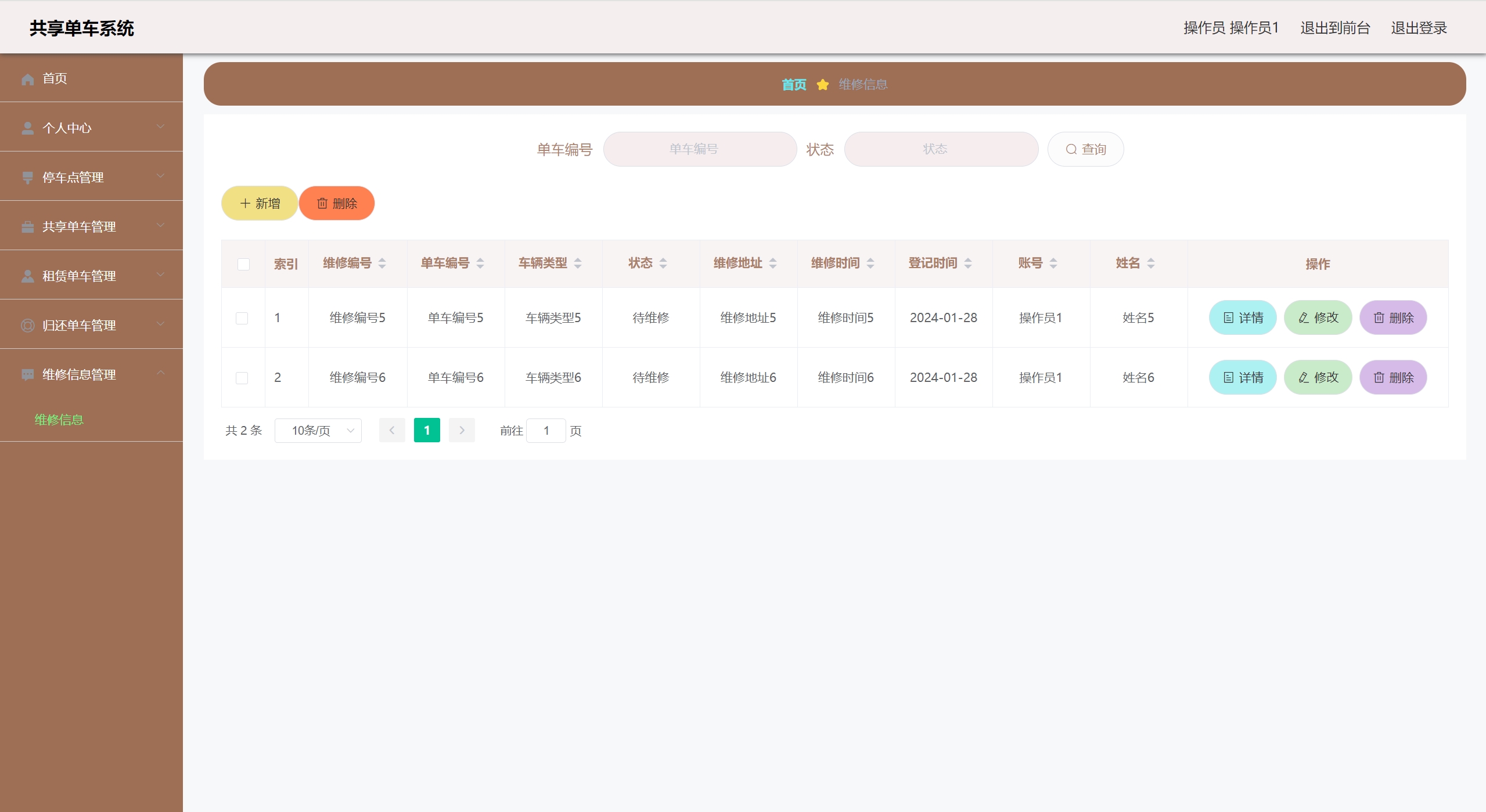The width and height of the screenshot is (1486, 812).
Task: Toggle the select-all header checkbox
Action: (243, 264)
